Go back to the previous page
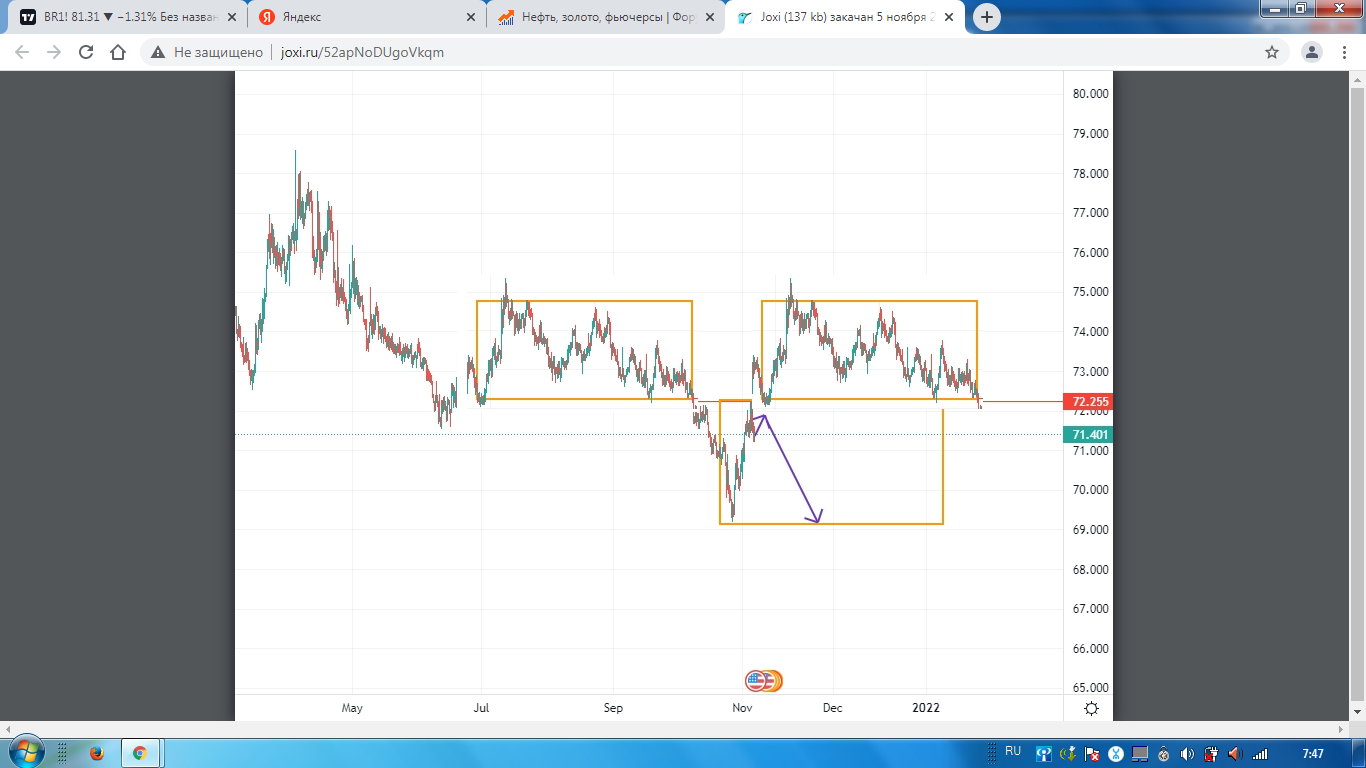The height and width of the screenshot is (768, 1366). (x=22, y=52)
